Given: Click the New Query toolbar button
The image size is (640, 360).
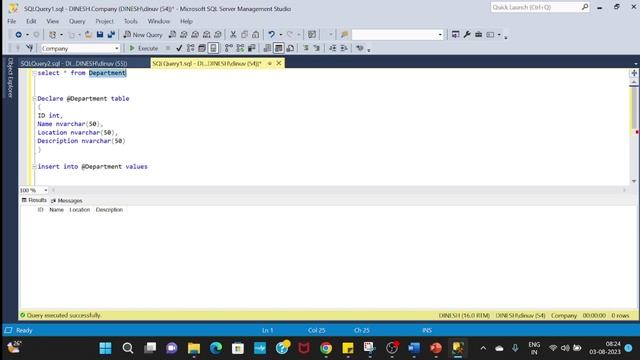Looking at the screenshot, I should [x=143, y=35].
